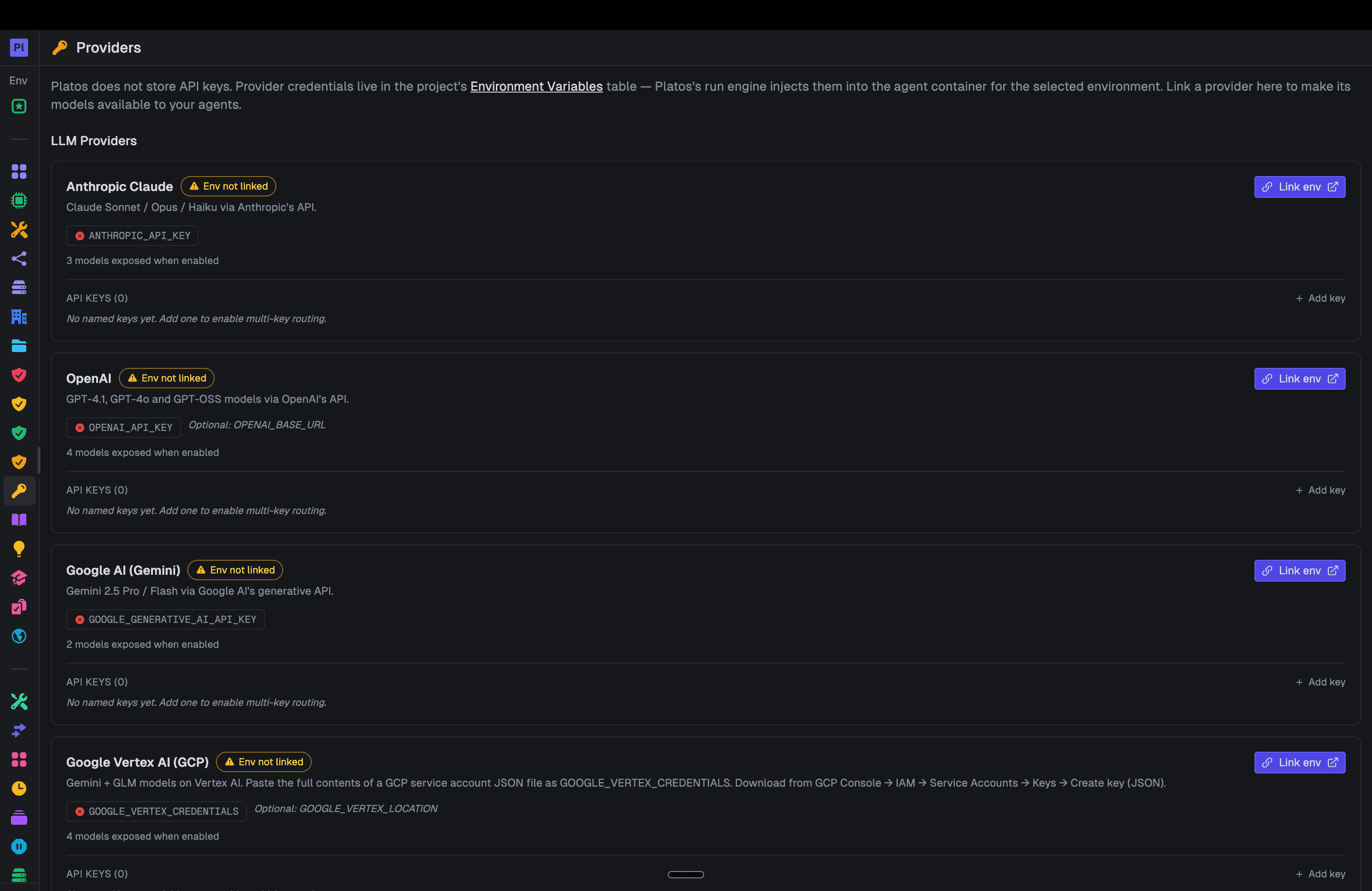Click "3 models exposed when enabled" text
Image resolution: width=1372 pixels, height=891 pixels.
pos(142,260)
